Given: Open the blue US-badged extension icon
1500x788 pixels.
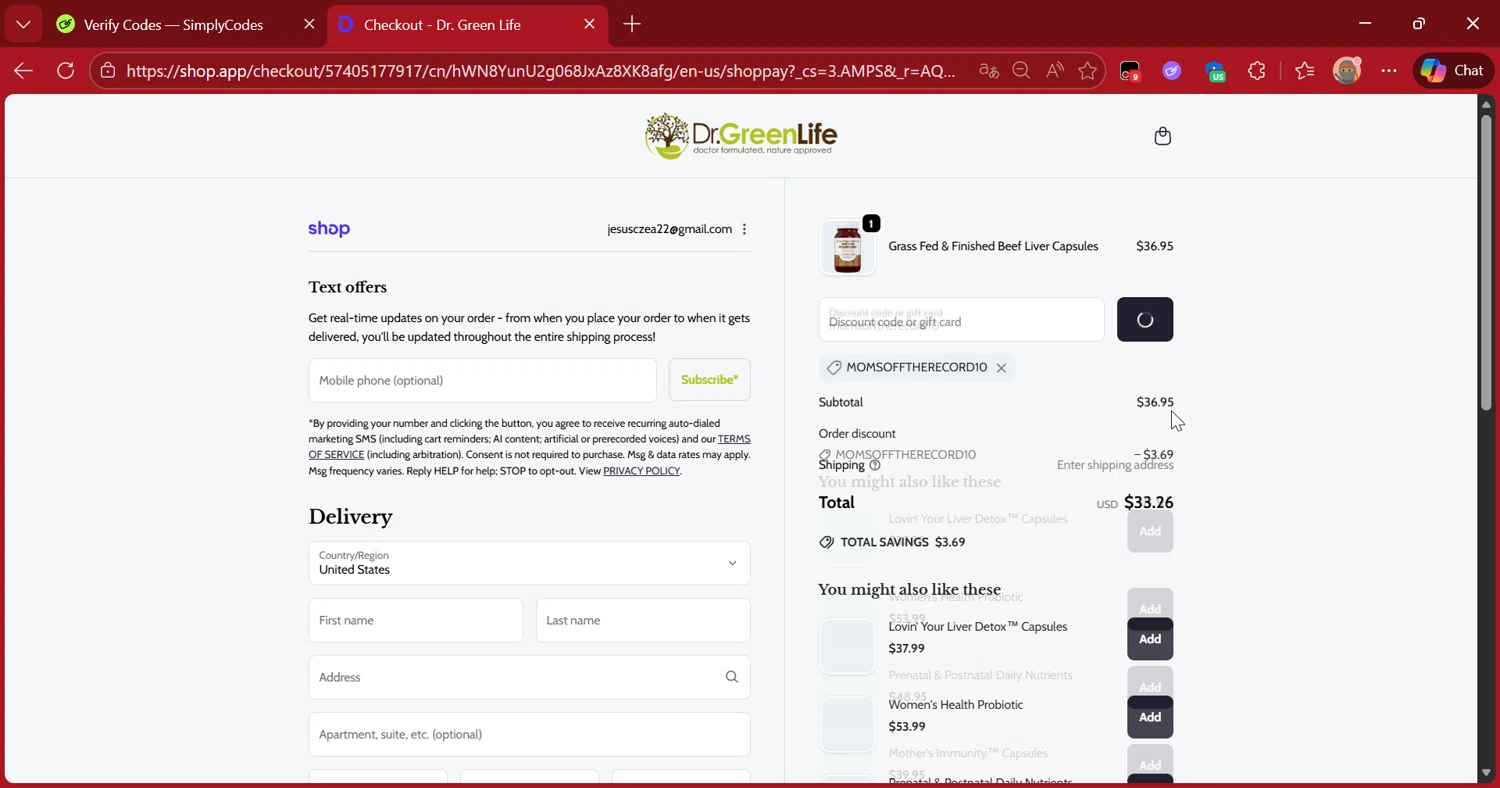Looking at the screenshot, I should point(1215,71).
